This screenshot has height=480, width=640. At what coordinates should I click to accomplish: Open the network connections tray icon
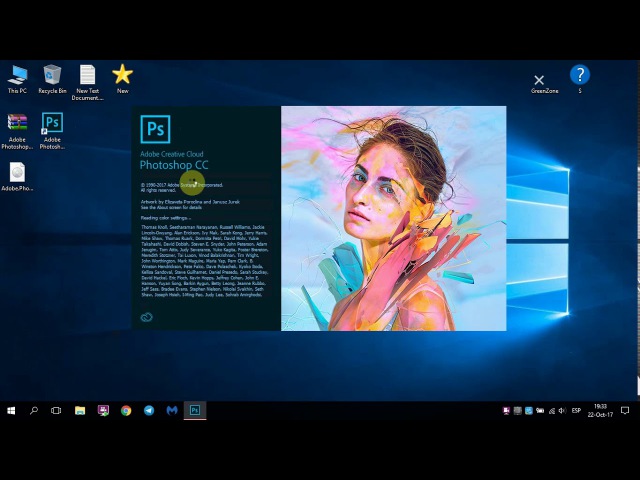point(551,411)
